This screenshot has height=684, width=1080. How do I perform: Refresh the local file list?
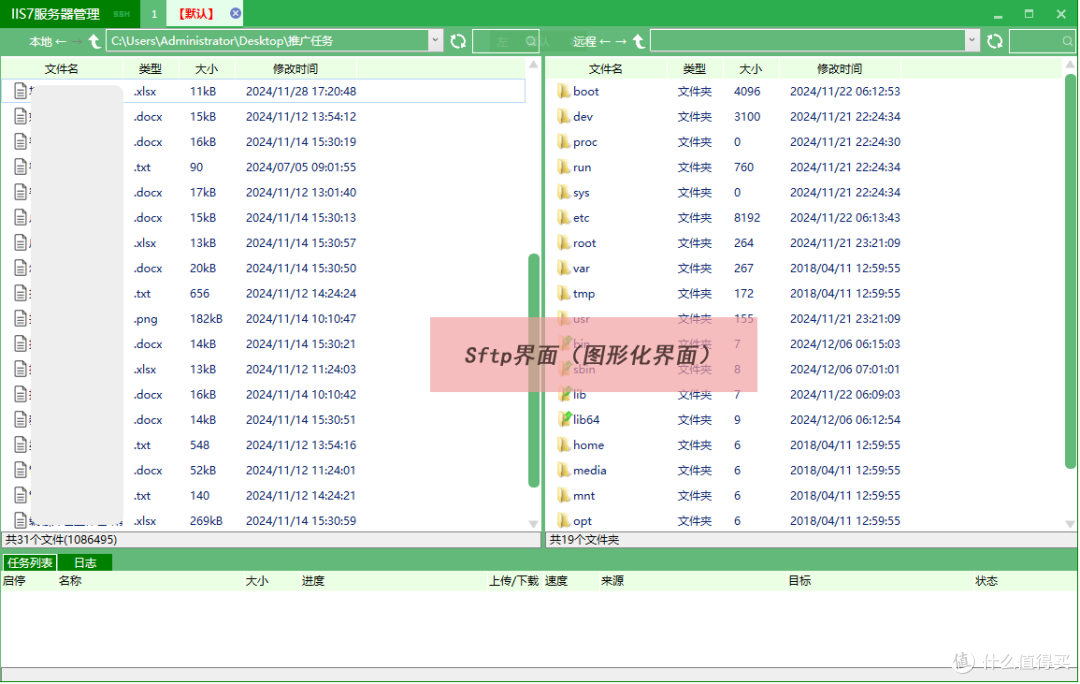tap(459, 41)
